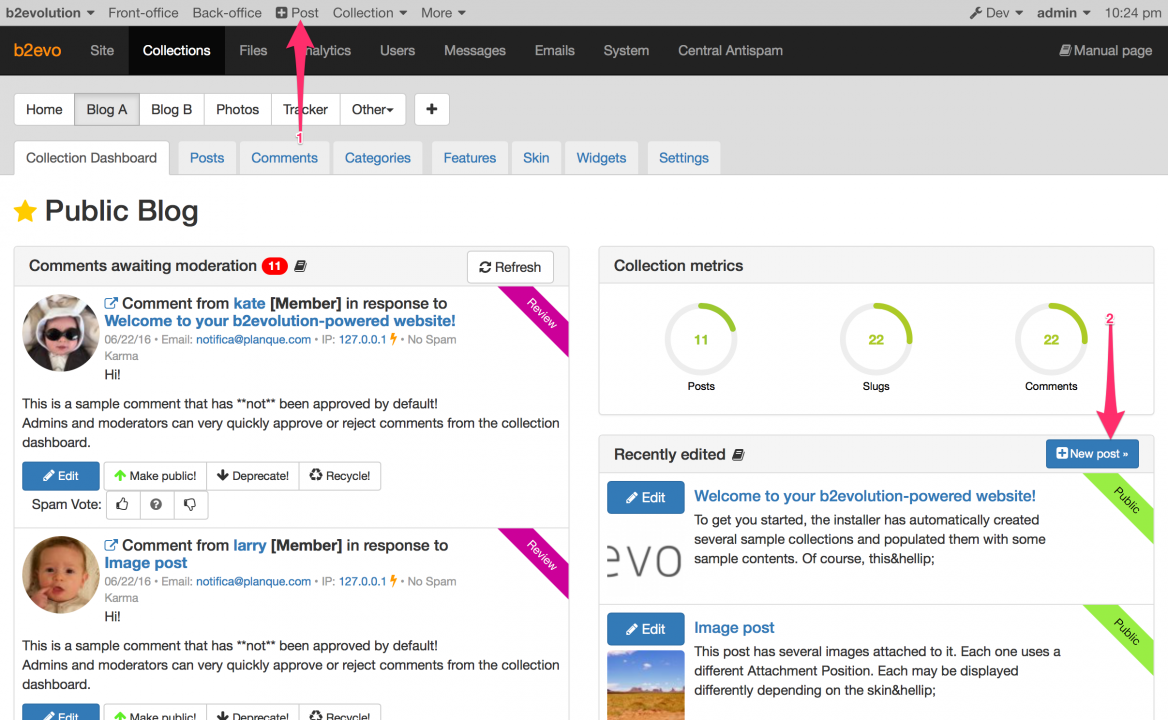Click lightning bolt icon in kate's comment
The height and width of the screenshot is (720, 1168).
(393, 339)
